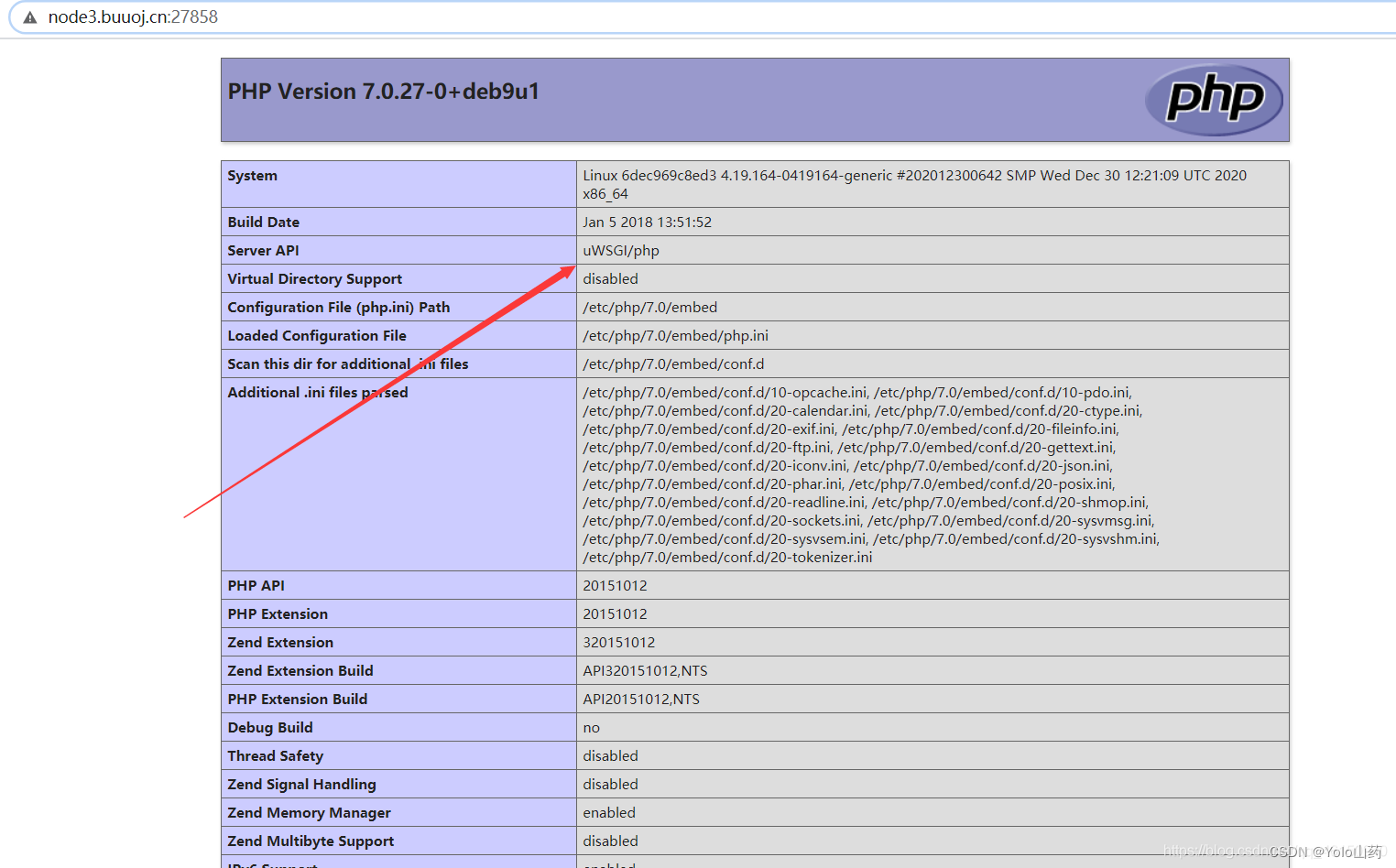This screenshot has width=1396, height=868.
Task: Click the disabled value for Zend Multibyte Support
Action: click(x=611, y=841)
